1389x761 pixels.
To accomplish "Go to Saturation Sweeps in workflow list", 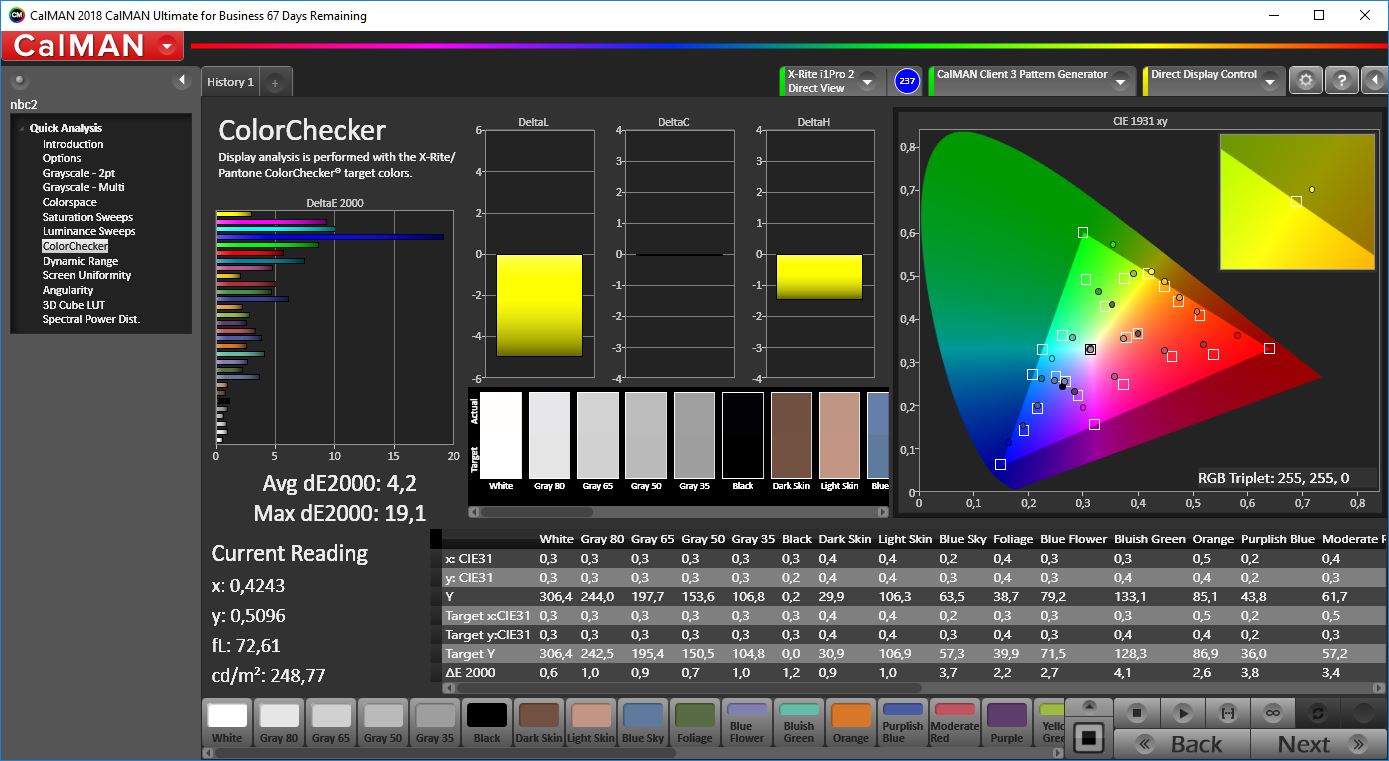I will pyautogui.click(x=87, y=217).
